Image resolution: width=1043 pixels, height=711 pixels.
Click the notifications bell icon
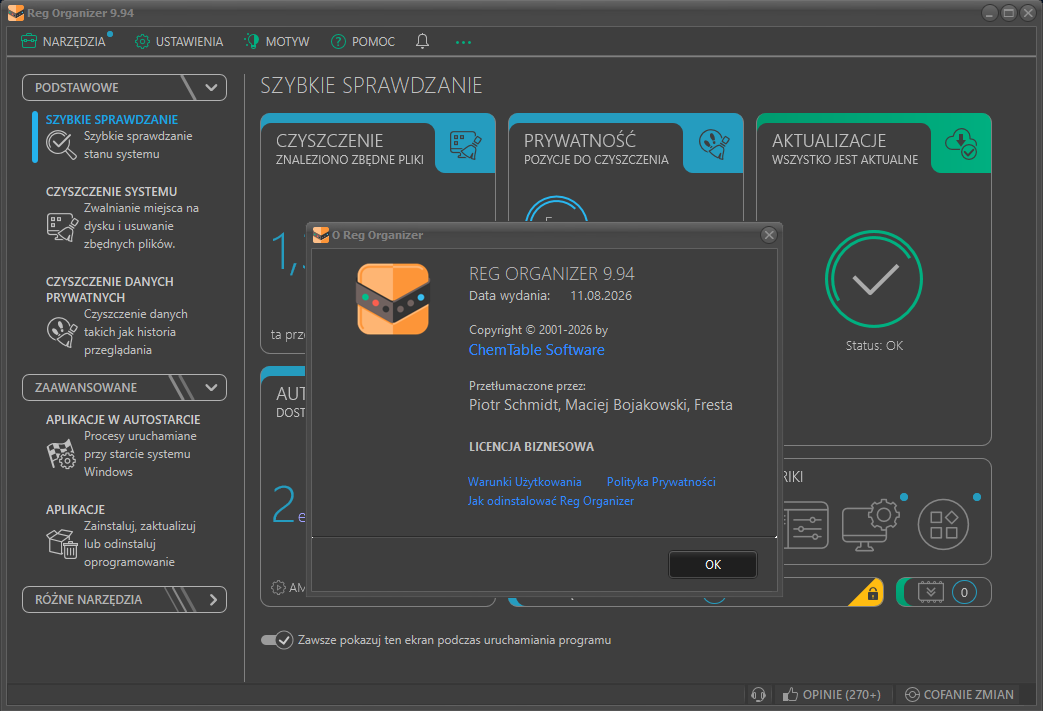422,41
